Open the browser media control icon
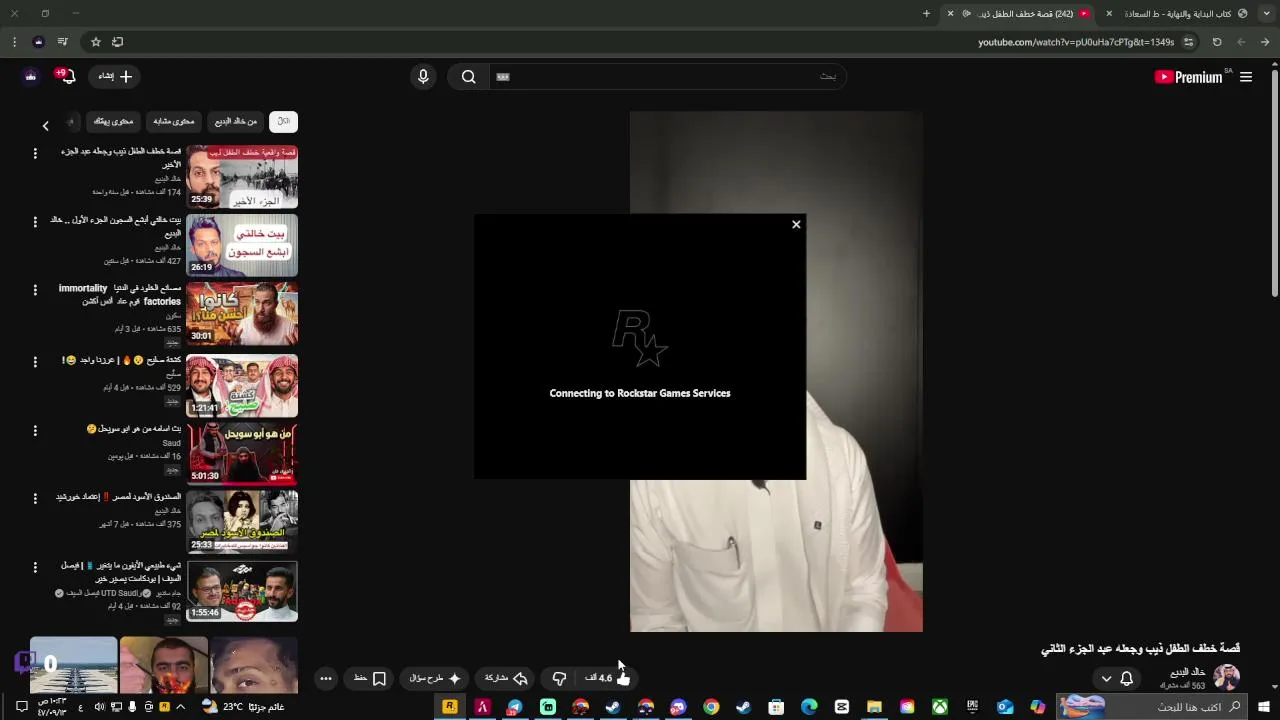The height and width of the screenshot is (720, 1280). (x=63, y=42)
